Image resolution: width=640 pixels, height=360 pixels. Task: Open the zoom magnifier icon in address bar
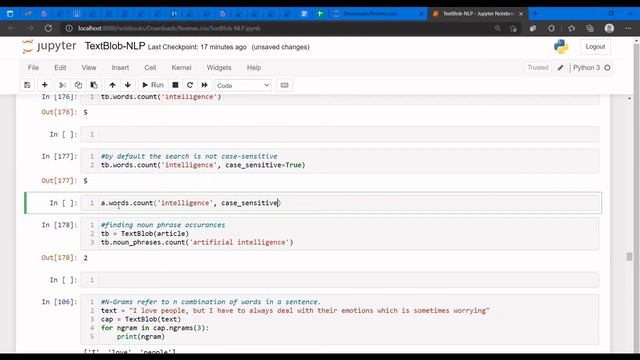tap(498, 28)
